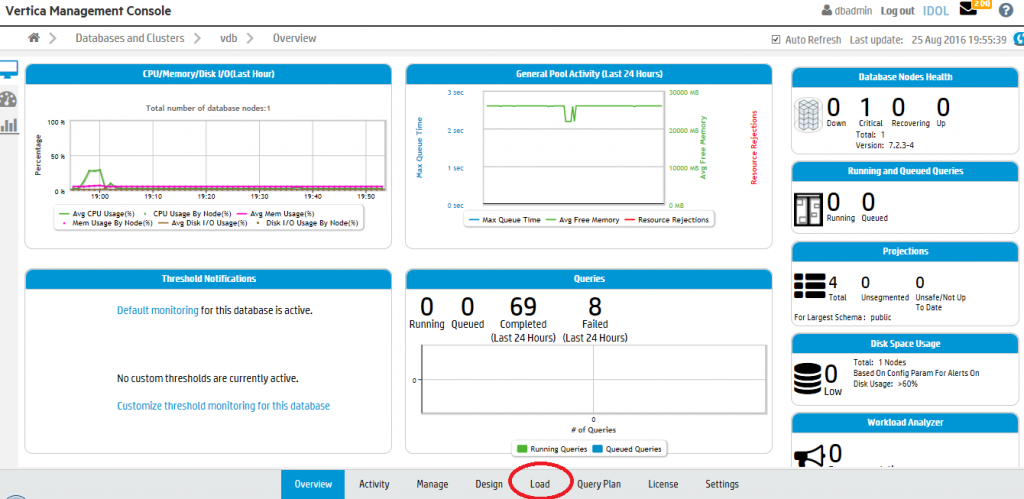Click the Overview breadcrumb text

tap(295, 39)
